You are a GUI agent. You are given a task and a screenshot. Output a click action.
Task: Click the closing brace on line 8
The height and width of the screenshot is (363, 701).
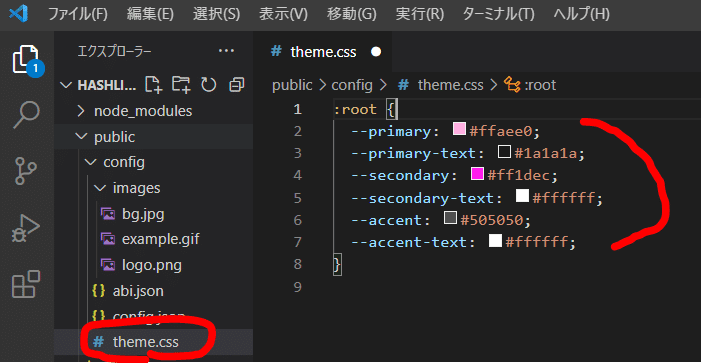pyautogui.click(x=338, y=264)
